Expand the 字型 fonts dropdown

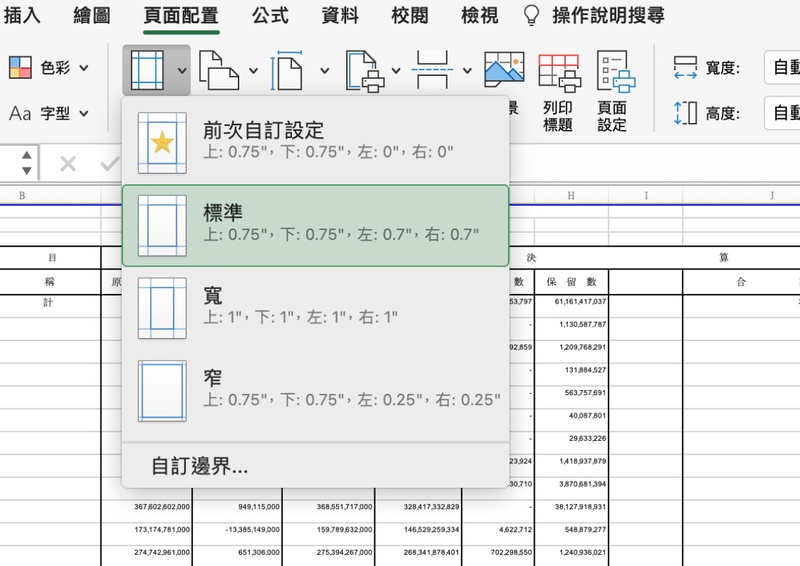tap(84, 113)
